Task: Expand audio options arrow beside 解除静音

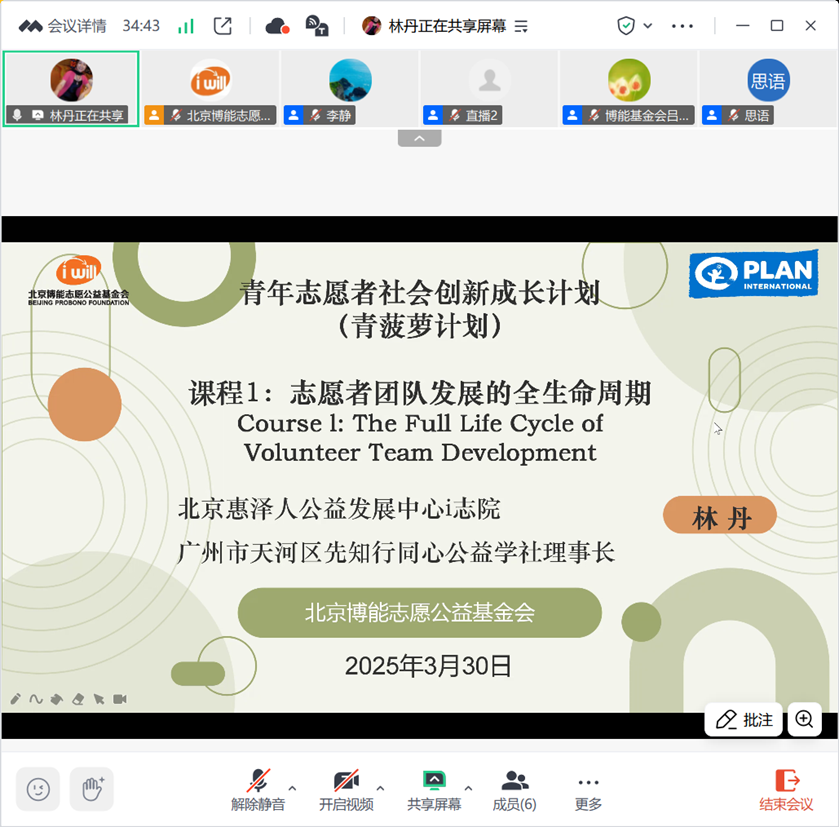Action: [292, 788]
